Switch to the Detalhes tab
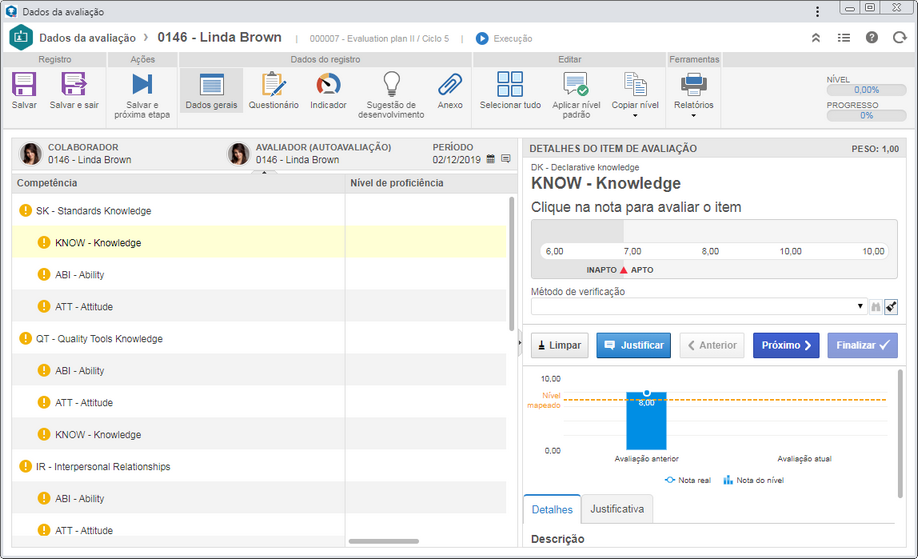 tap(552, 509)
